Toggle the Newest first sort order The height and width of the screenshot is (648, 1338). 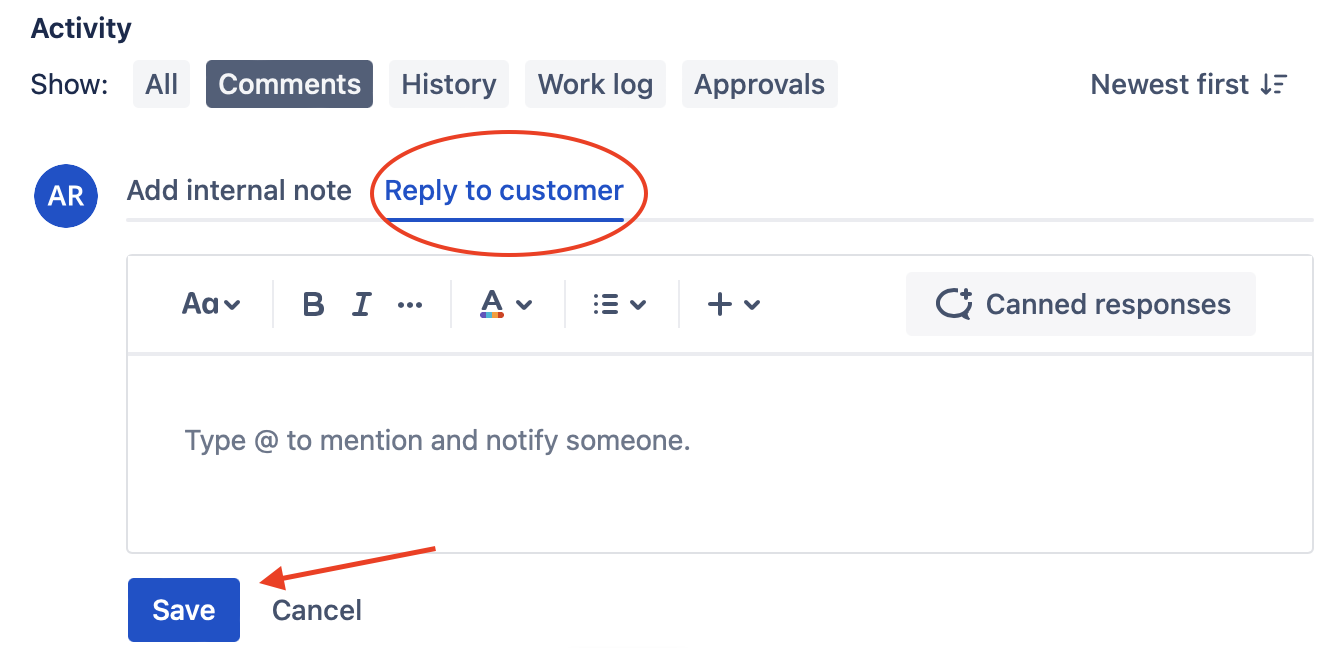tap(1188, 85)
